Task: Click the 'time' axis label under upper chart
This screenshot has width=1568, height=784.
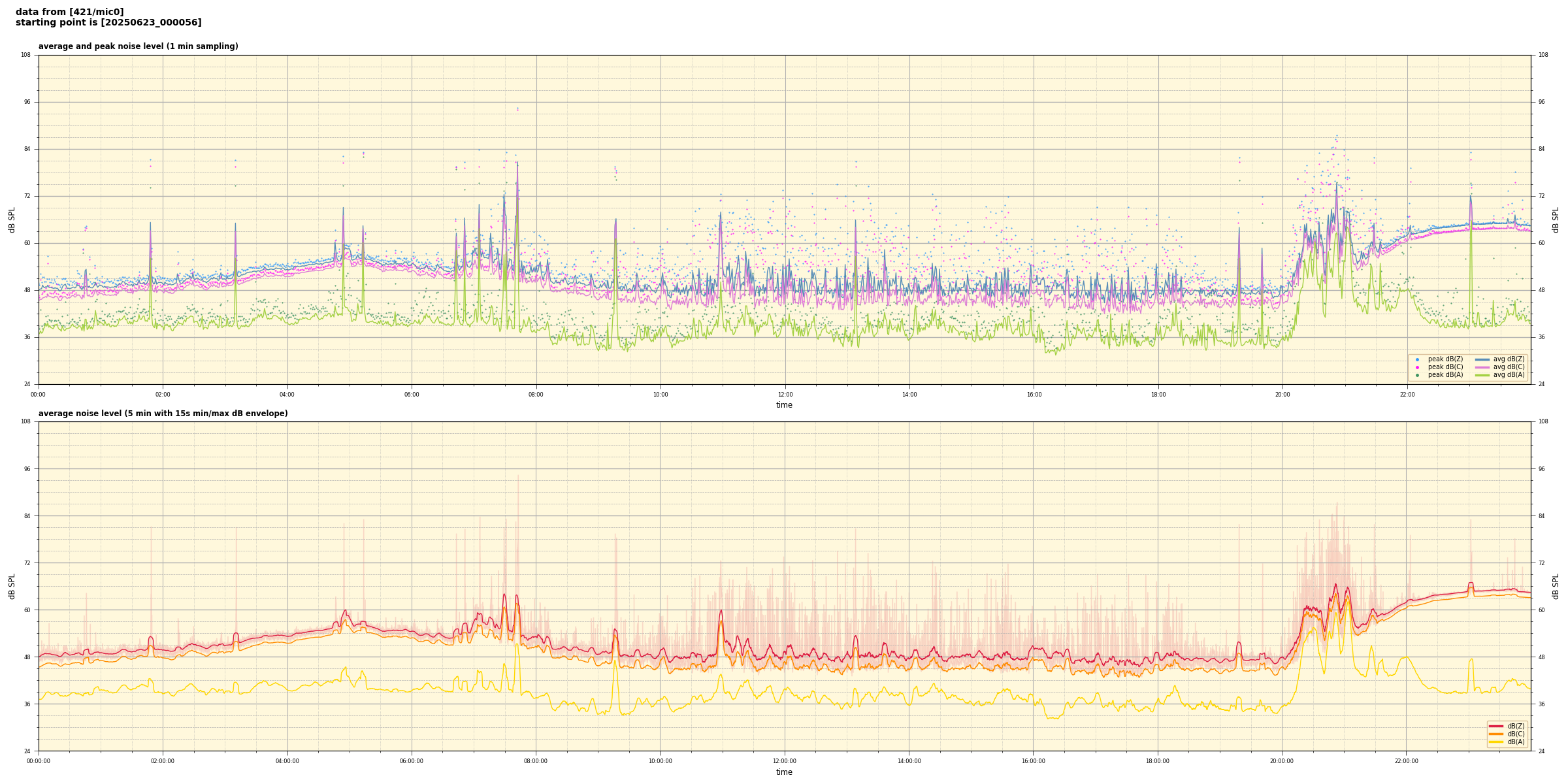Action: [x=784, y=405]
